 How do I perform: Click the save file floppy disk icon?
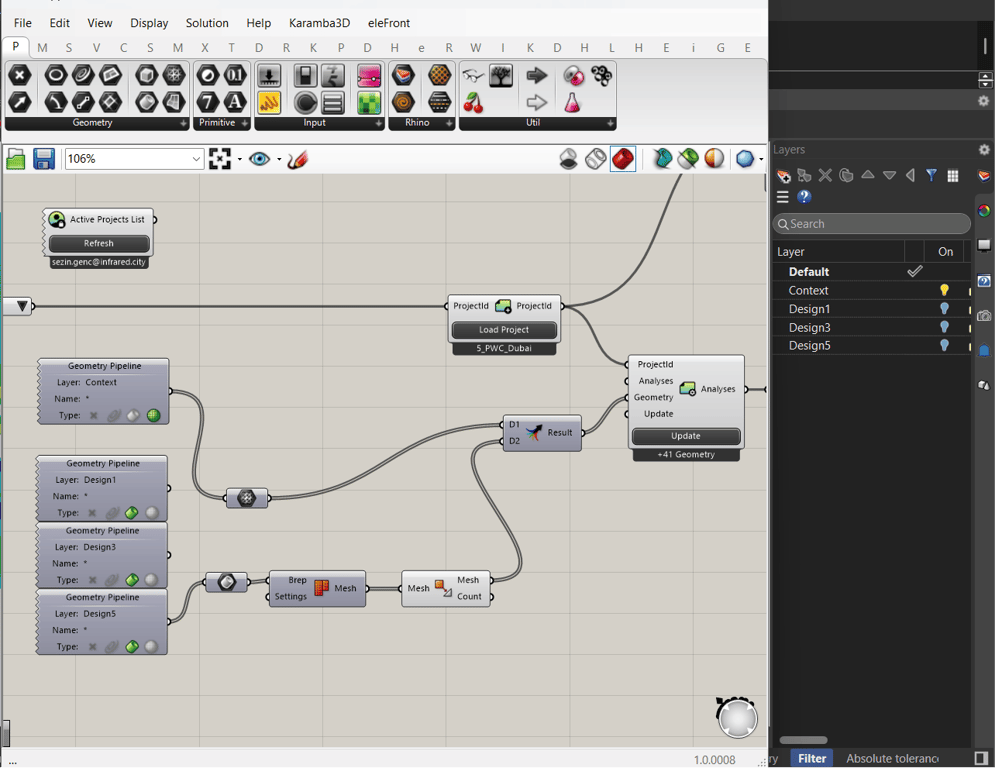click(44, 159)
